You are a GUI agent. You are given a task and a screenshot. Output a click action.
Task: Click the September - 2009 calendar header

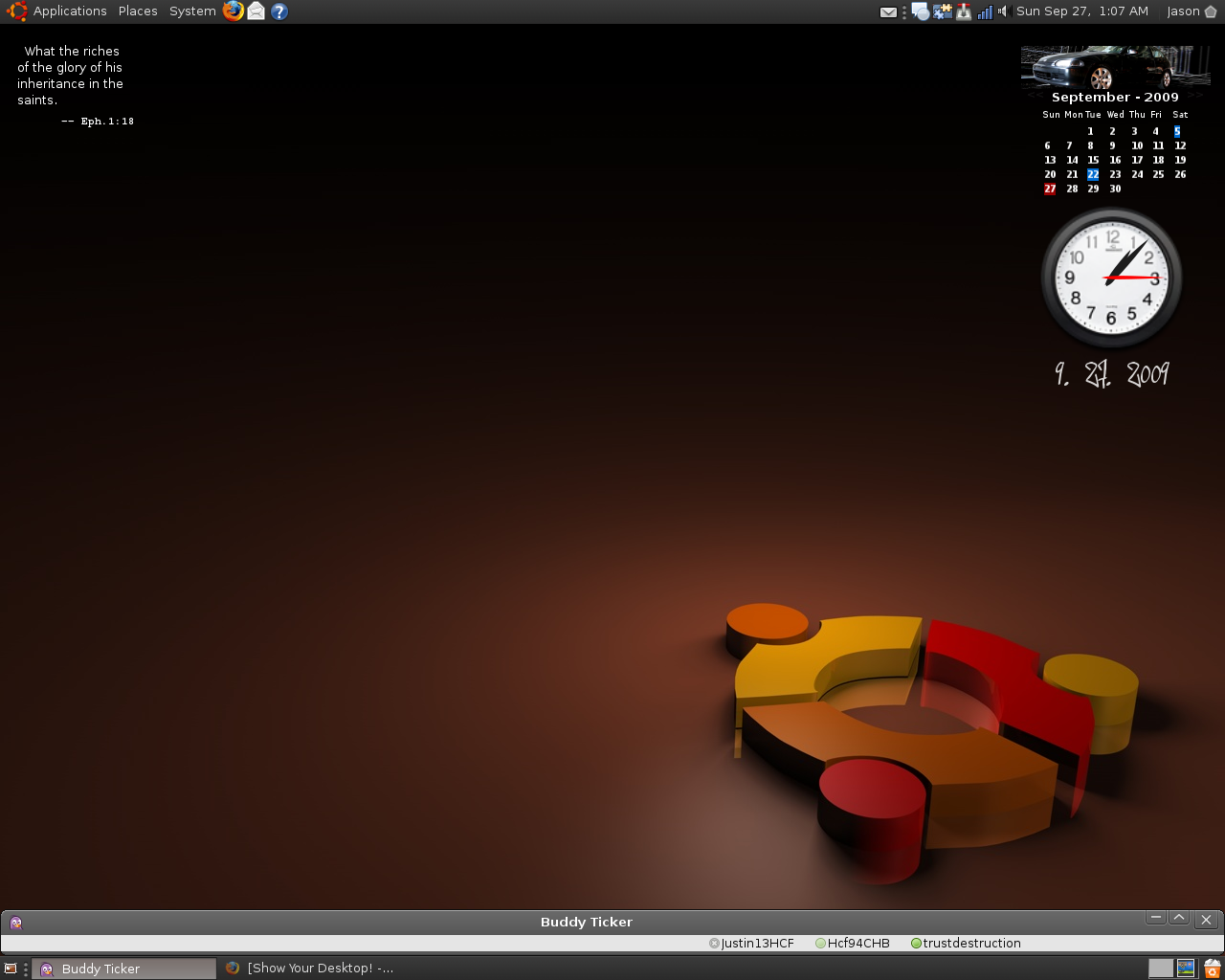[x=1115, y=98]
